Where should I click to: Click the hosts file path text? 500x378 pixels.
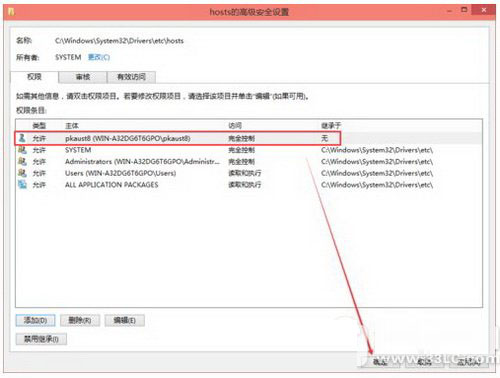click(119, 41)
